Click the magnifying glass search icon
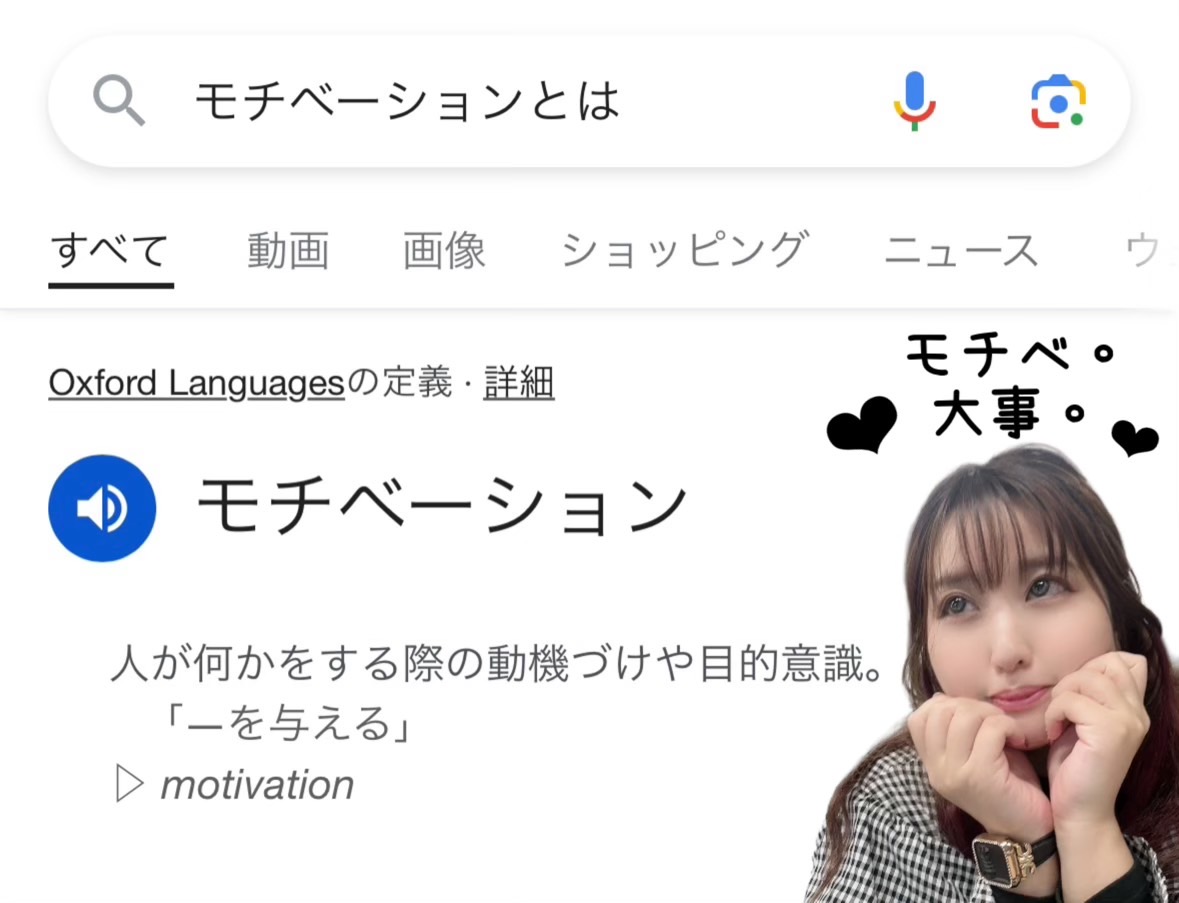 [119, 100]
